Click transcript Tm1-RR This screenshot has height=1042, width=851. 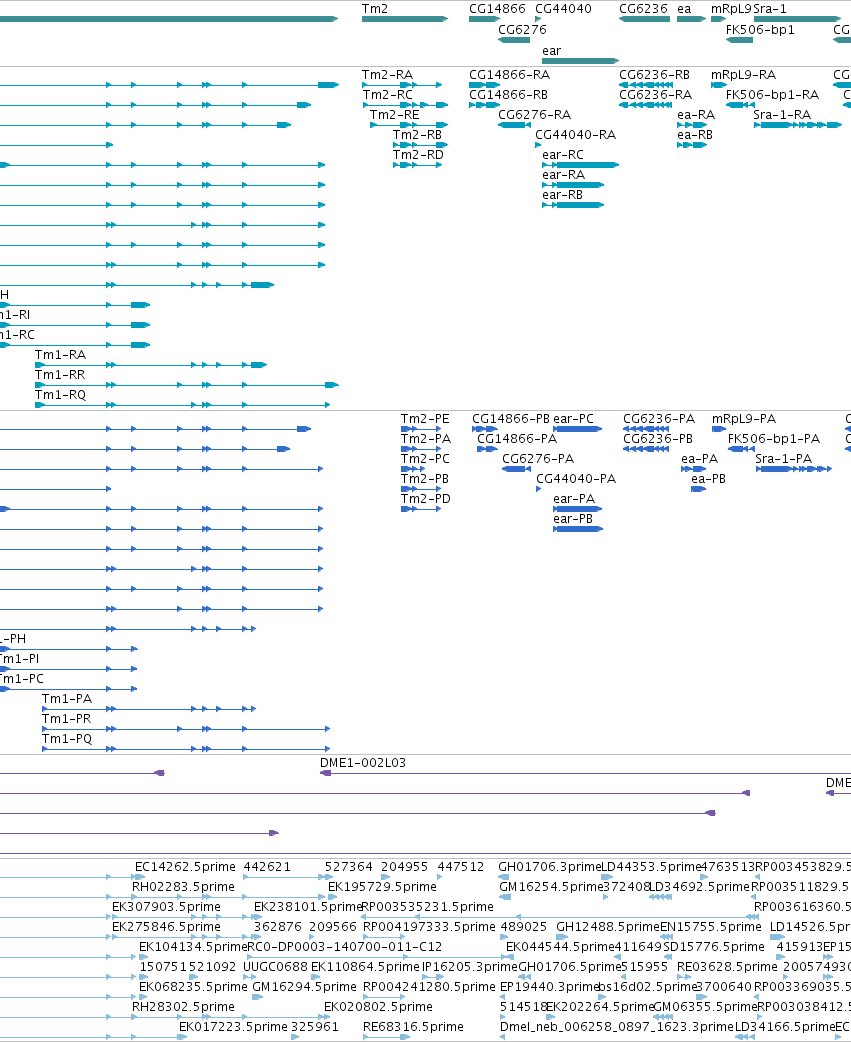coord(187,385)
